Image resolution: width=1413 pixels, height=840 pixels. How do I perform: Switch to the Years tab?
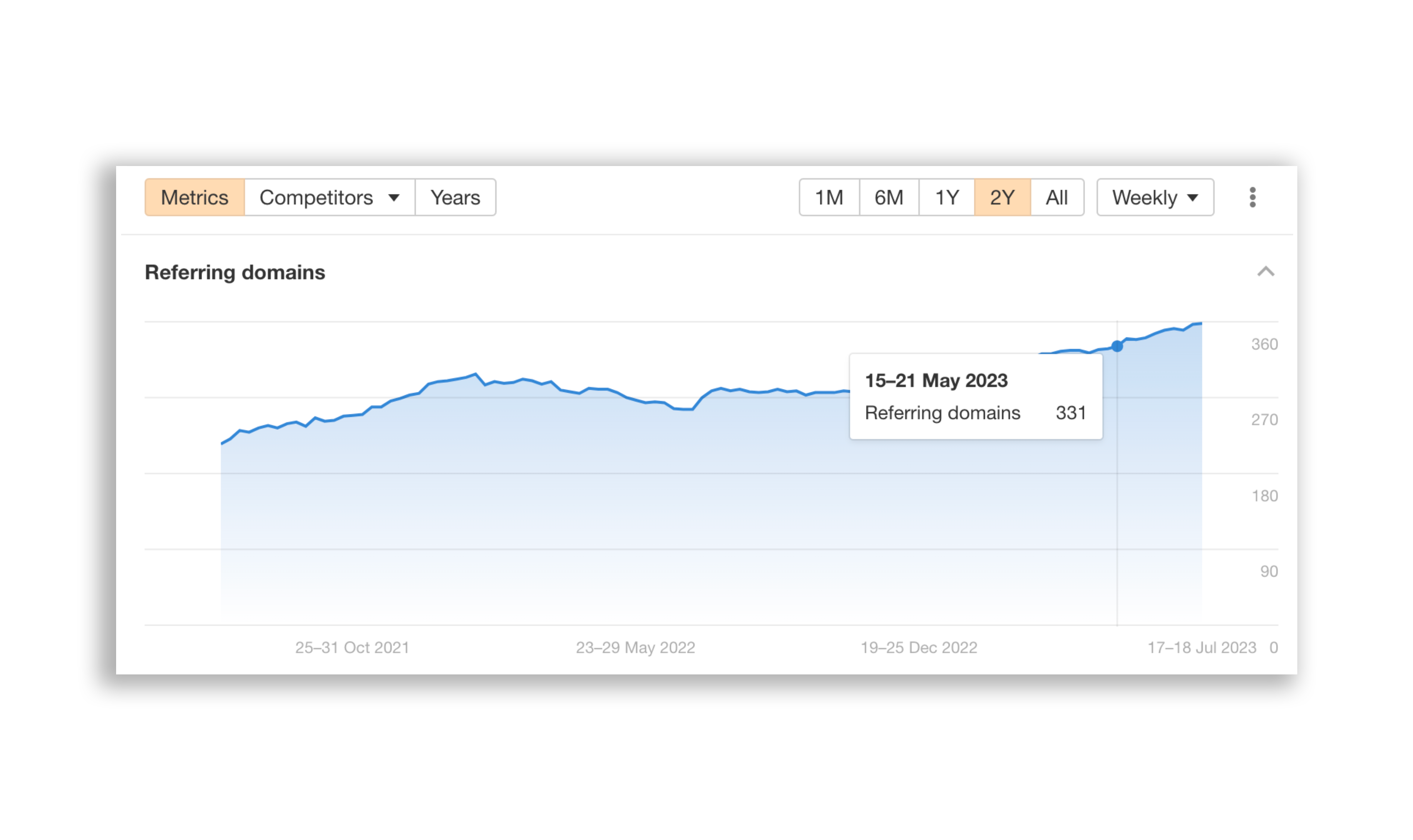[454, 197]
